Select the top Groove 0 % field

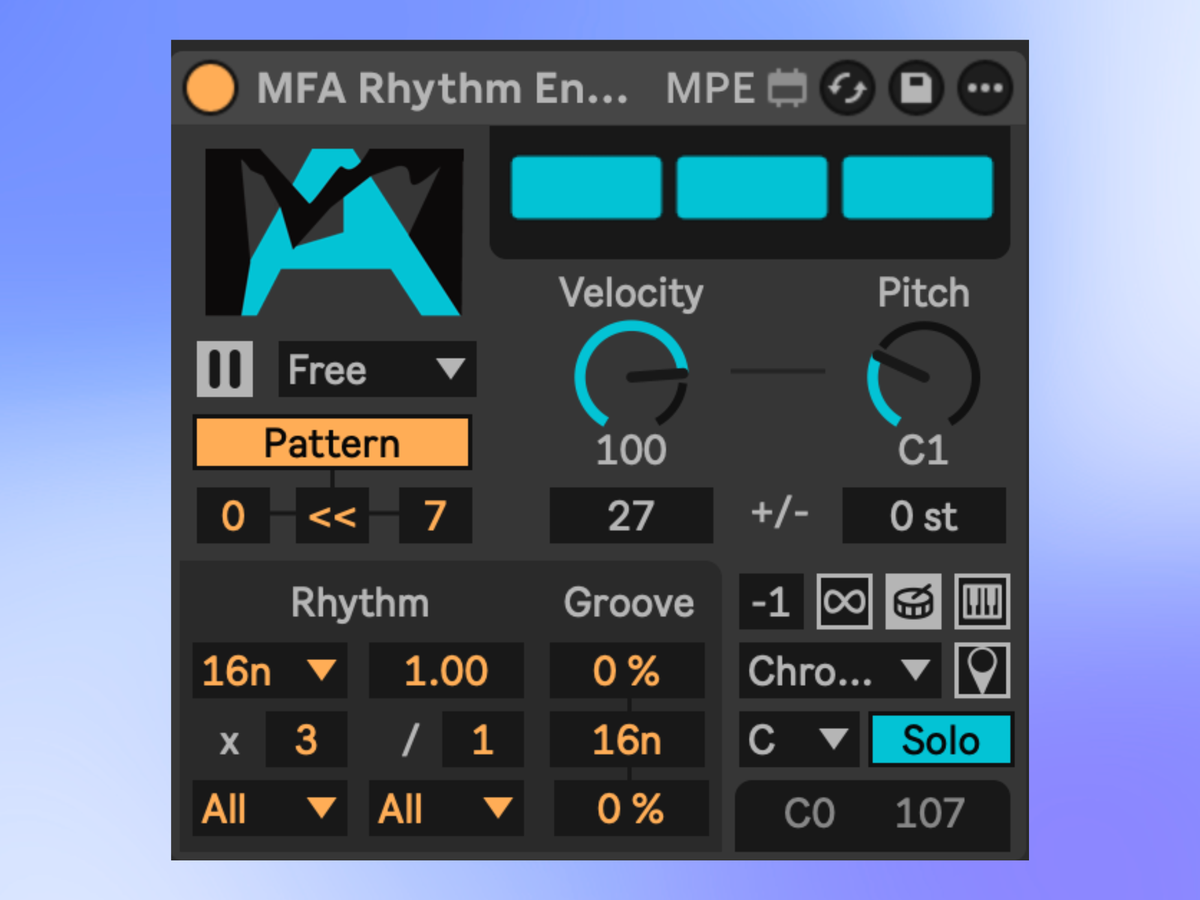[x=627, y=671]
